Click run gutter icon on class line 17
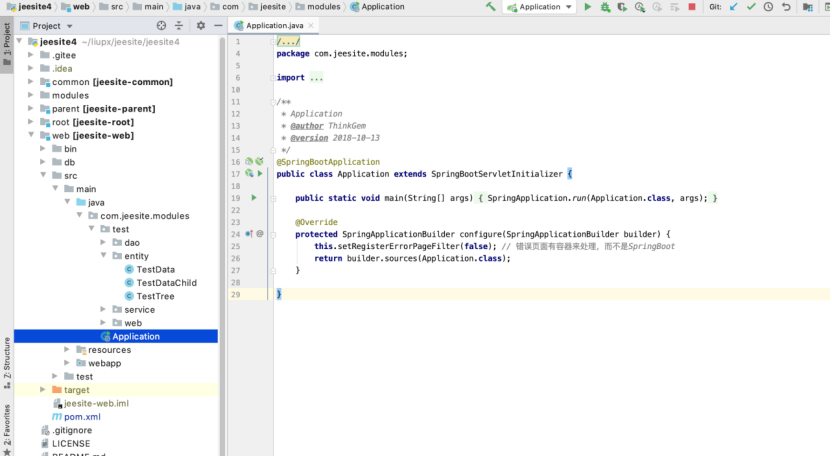 click(260, 174)
